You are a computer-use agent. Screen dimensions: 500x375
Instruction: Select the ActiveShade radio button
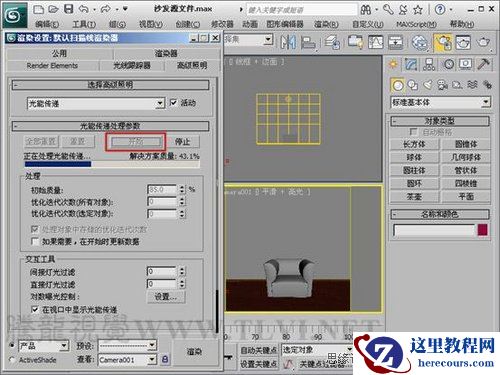click(x=13, y=360)
